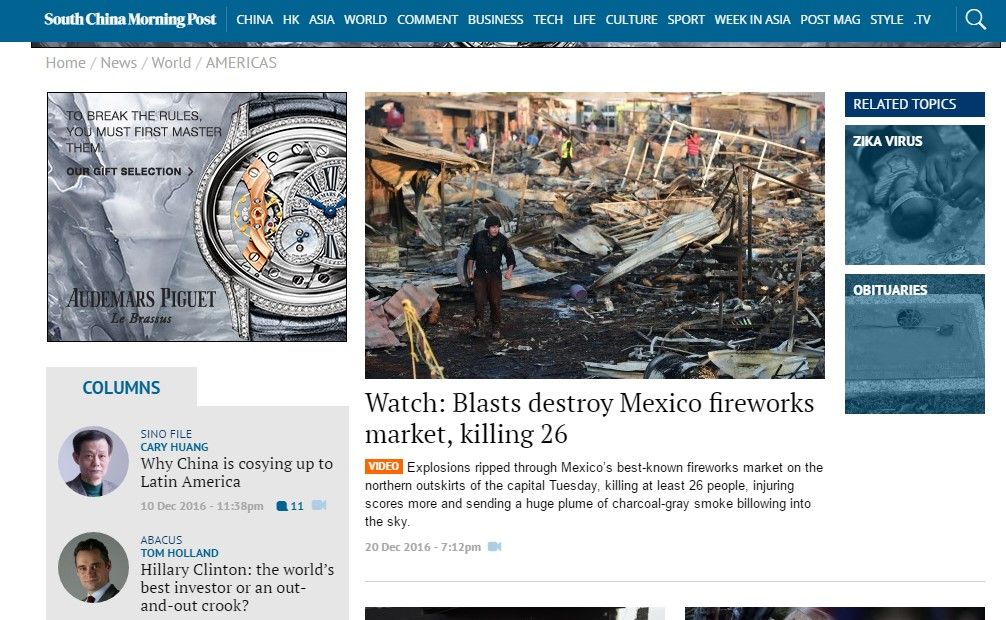
Task: View the 11 comments on Cary Huang's column
Action: click(291, 506)
